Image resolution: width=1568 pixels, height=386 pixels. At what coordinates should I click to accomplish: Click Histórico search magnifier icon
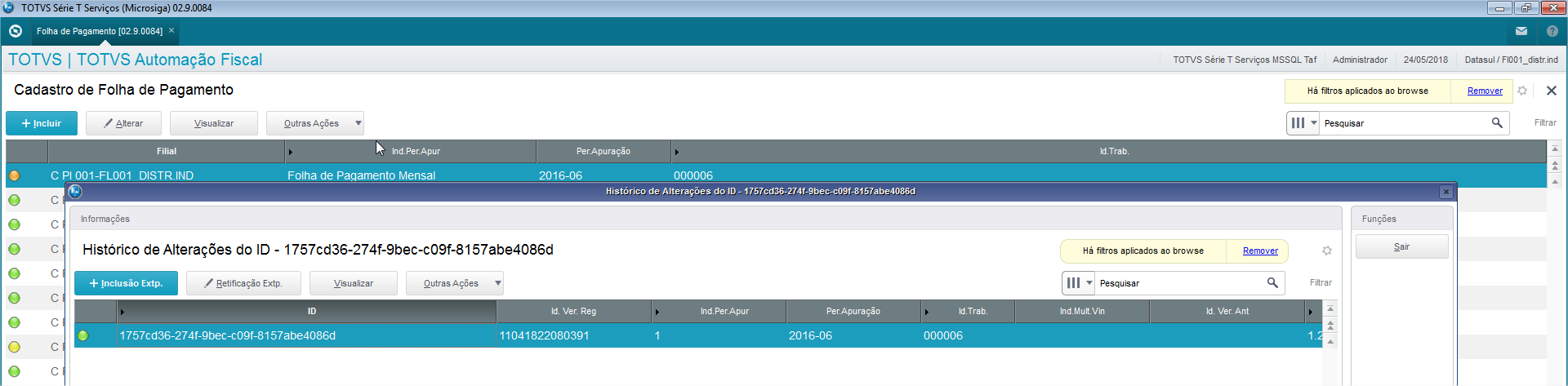1272,282
